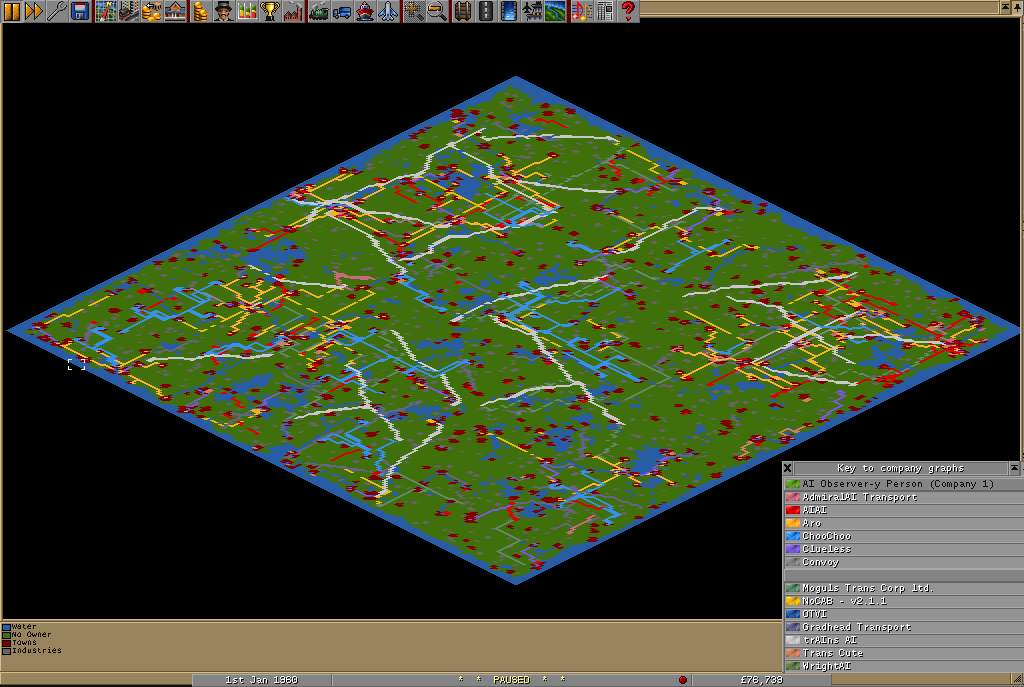Click the OTVI blue color swatch
This screenshot has height=687, width=1024.
click(x=793, y=614)
